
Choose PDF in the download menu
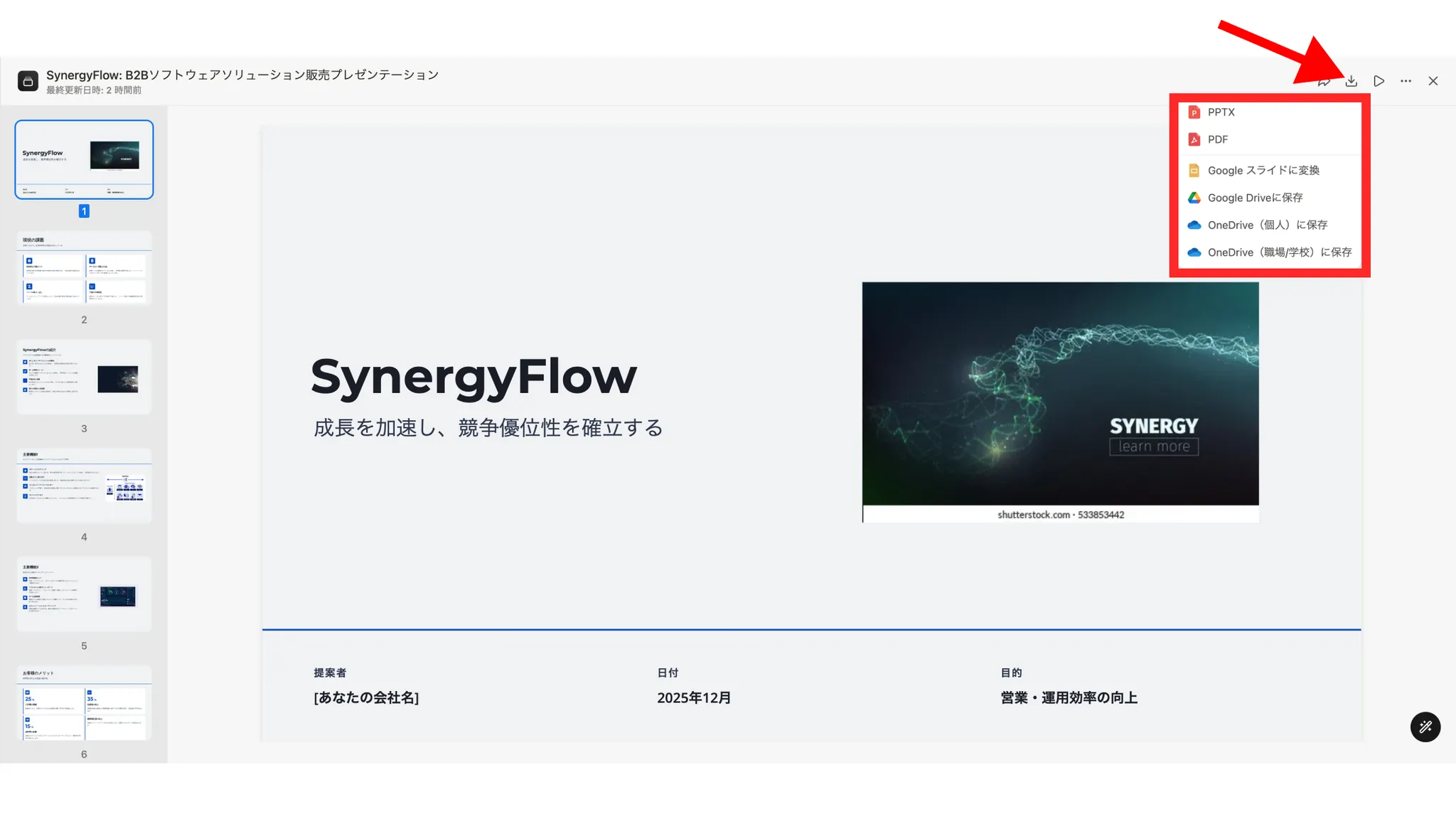click(1217, 139)
